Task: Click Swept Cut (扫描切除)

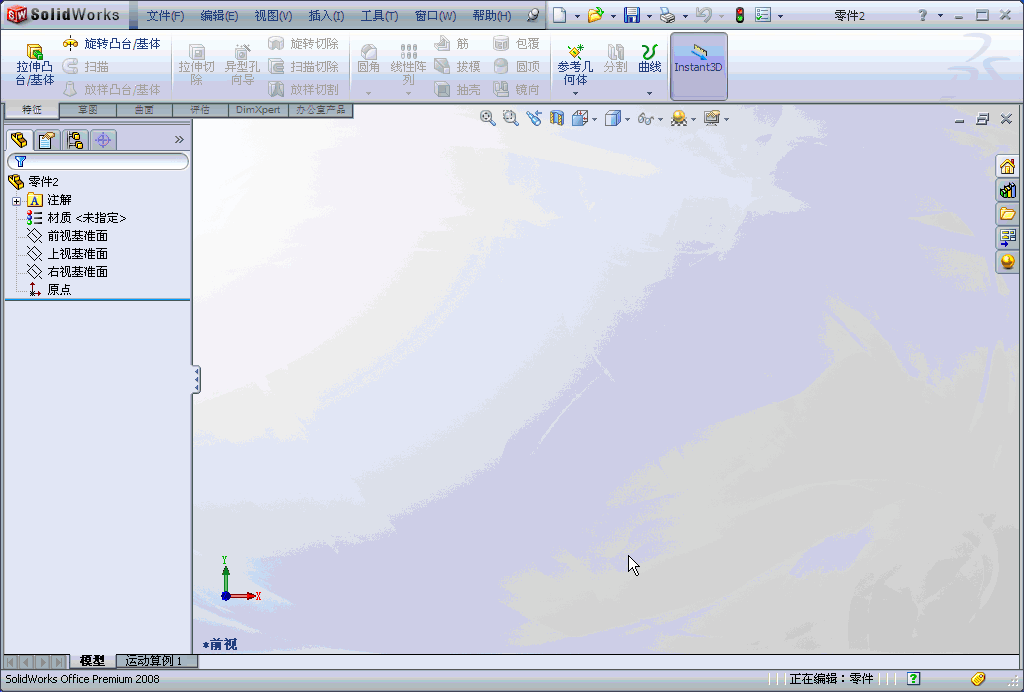Action: pos(304,66)
